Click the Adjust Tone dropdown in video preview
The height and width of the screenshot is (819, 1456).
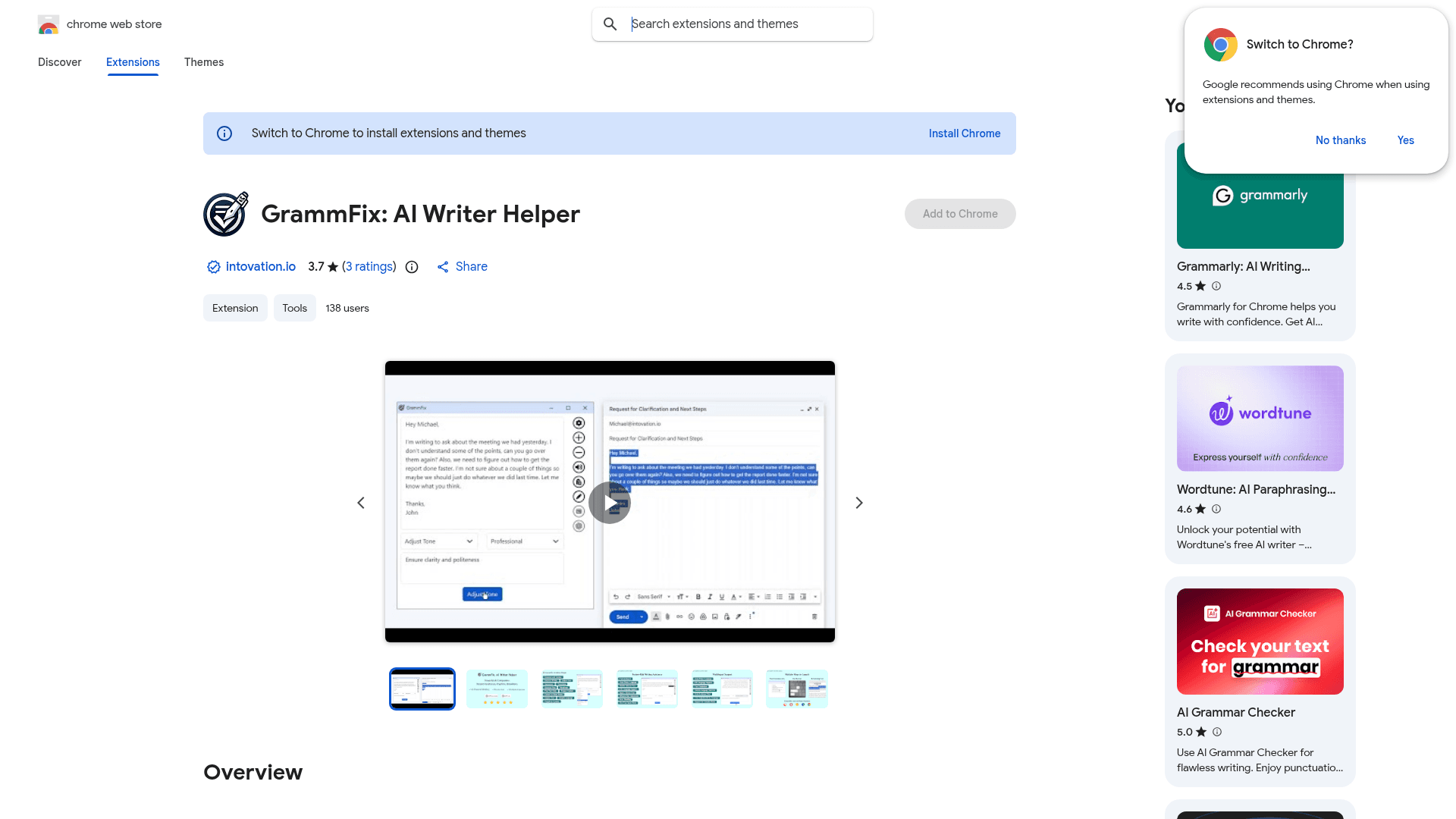pos(439,541)
